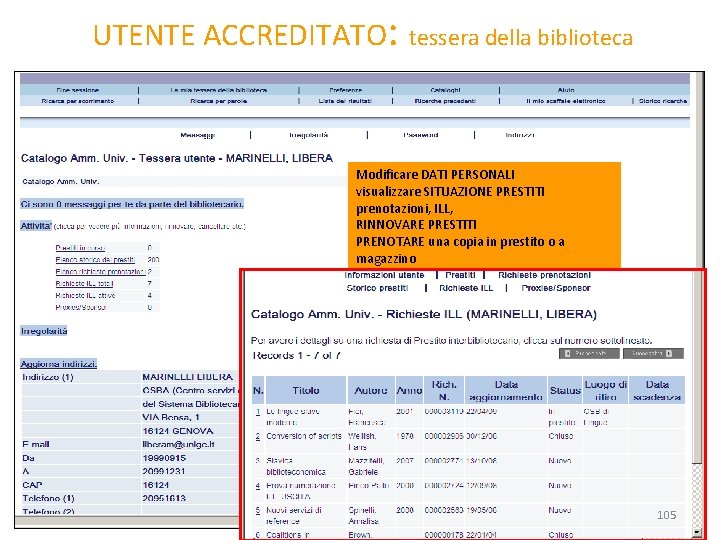Screen dimensions: 720x540
Task: Click the bottom horizontal scrollbar
Action: coord(127,521)
